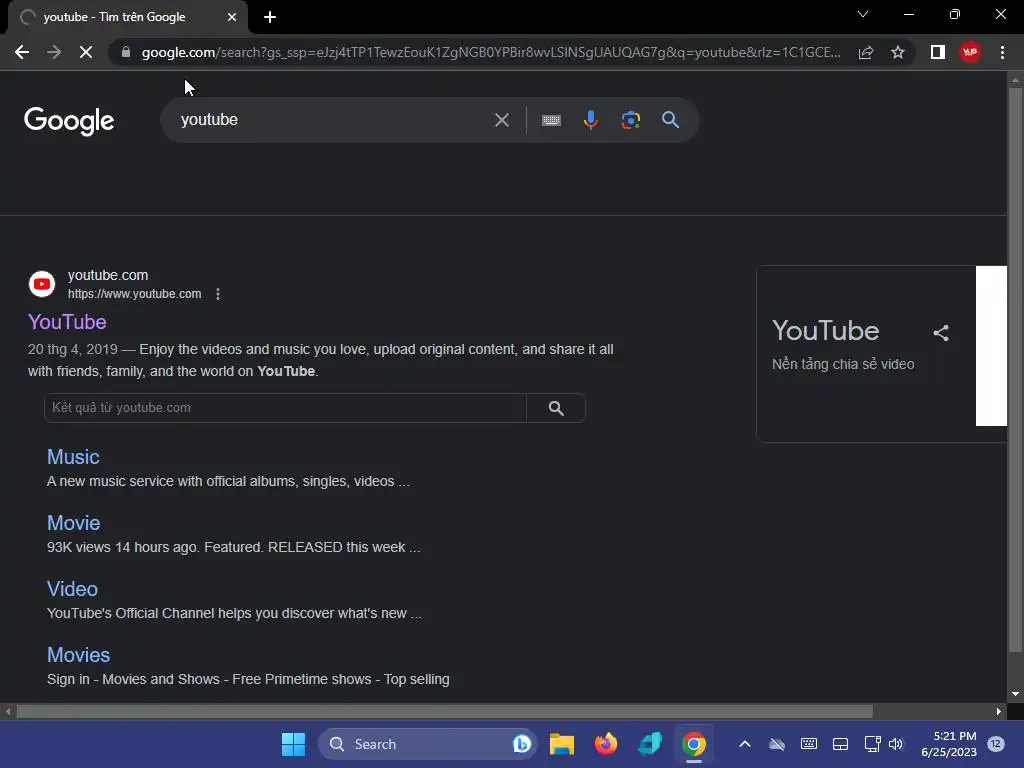Open the on-screen keyboard input tool
Screen dimensions: 1024x768
551,120
